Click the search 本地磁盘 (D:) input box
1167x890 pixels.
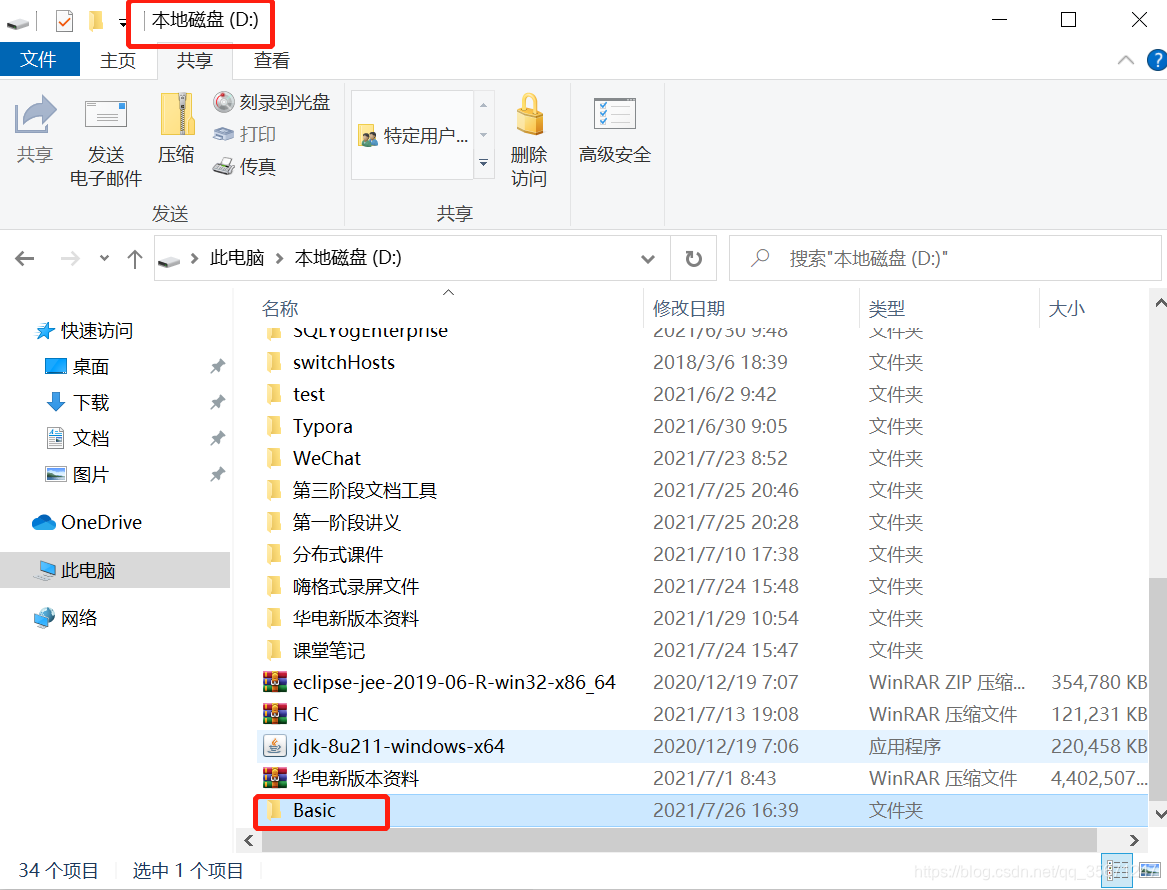click(945, 258)
